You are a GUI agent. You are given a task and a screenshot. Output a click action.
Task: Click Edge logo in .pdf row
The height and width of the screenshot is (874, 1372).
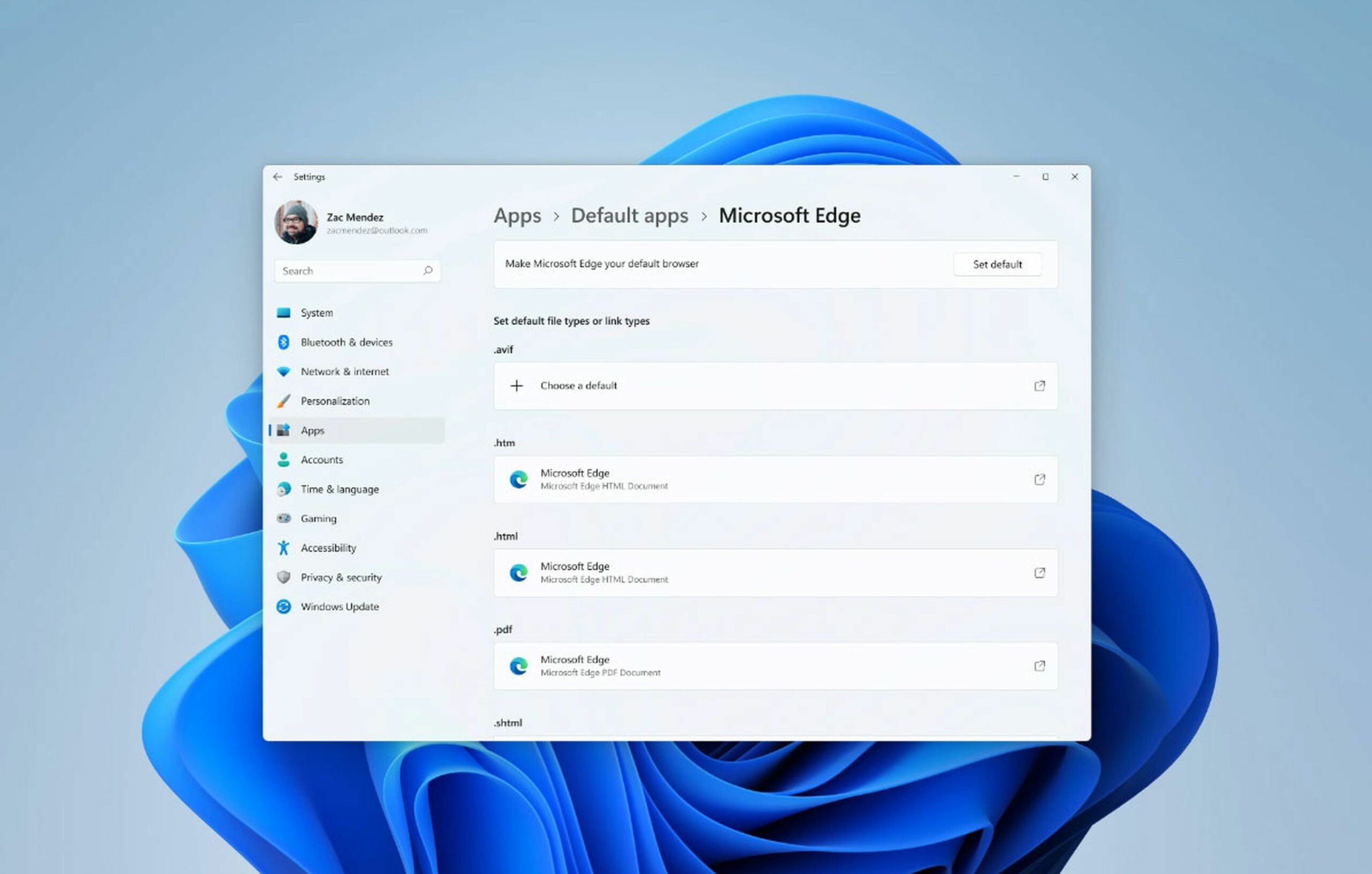518,666
